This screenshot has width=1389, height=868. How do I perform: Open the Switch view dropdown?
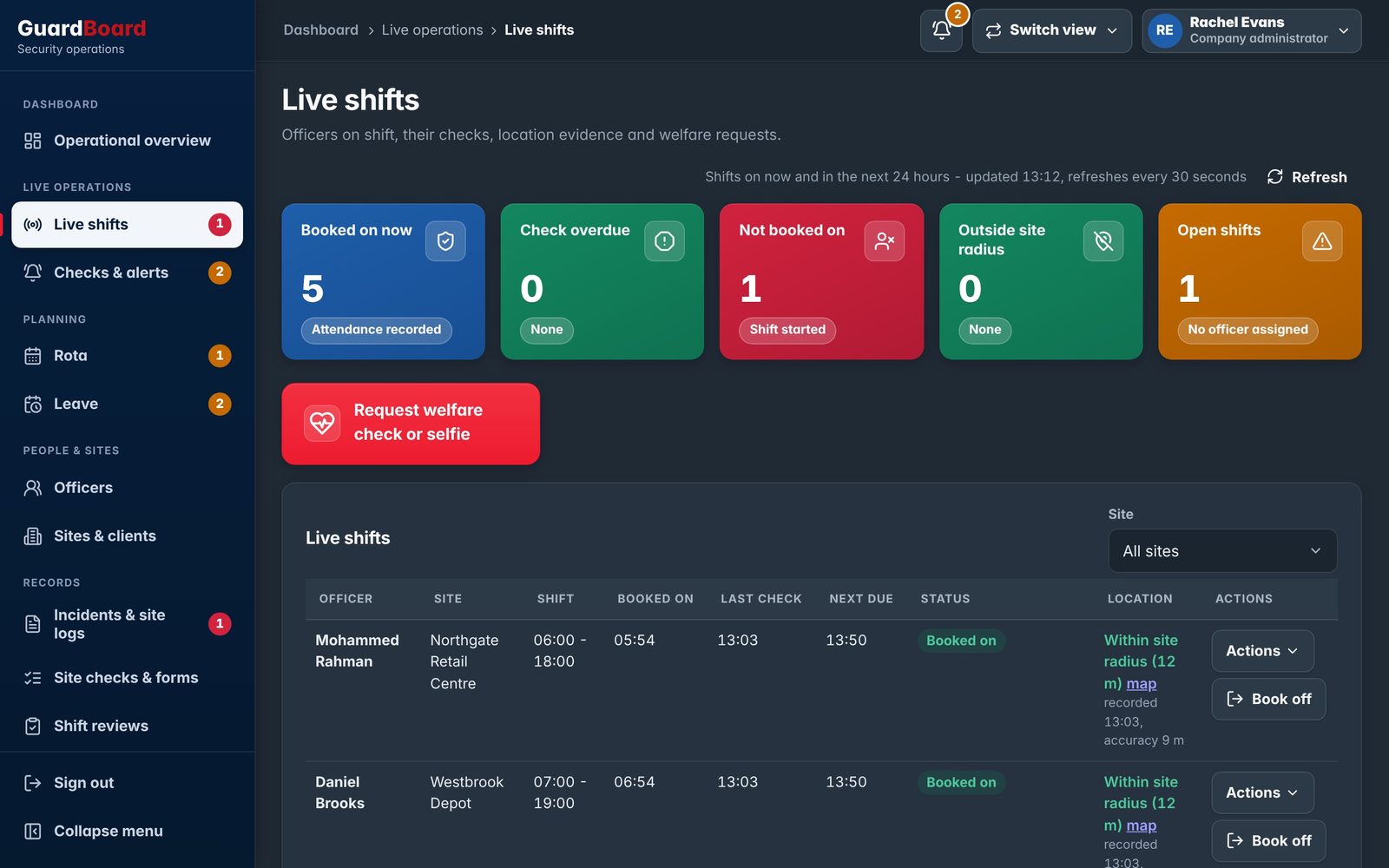pyautogui.click(x=1051, y=30)
